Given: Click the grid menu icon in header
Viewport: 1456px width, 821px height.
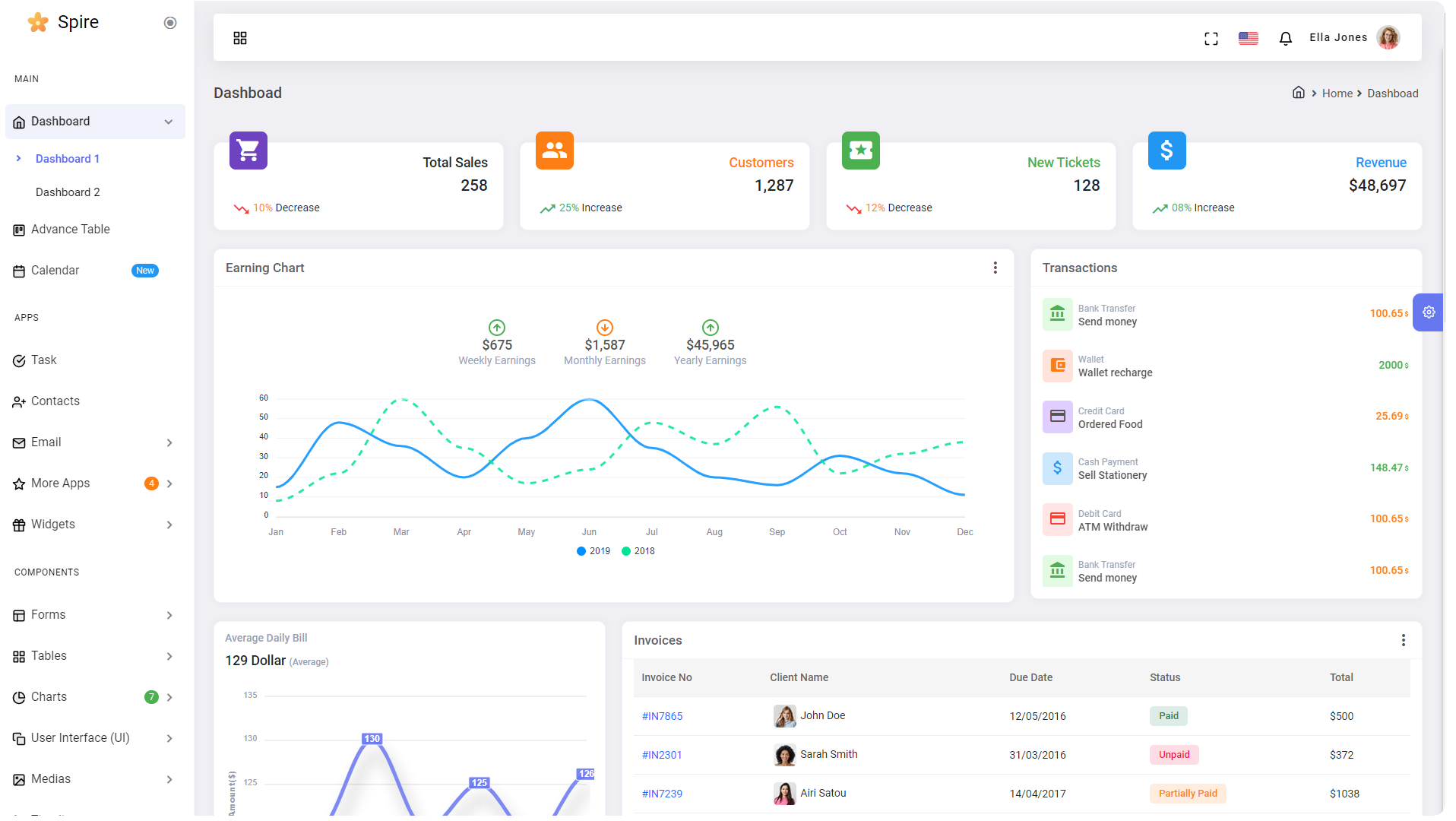Looking at the screenshot, I should coord(240,38).
